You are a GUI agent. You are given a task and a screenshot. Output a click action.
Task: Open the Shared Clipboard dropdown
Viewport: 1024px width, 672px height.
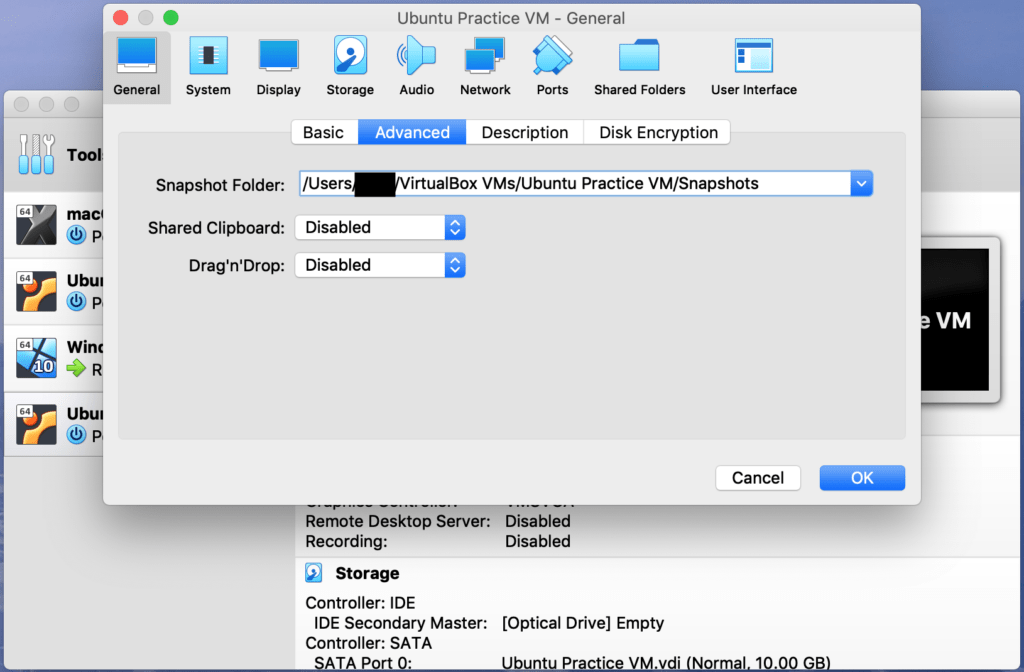[380, 227]
